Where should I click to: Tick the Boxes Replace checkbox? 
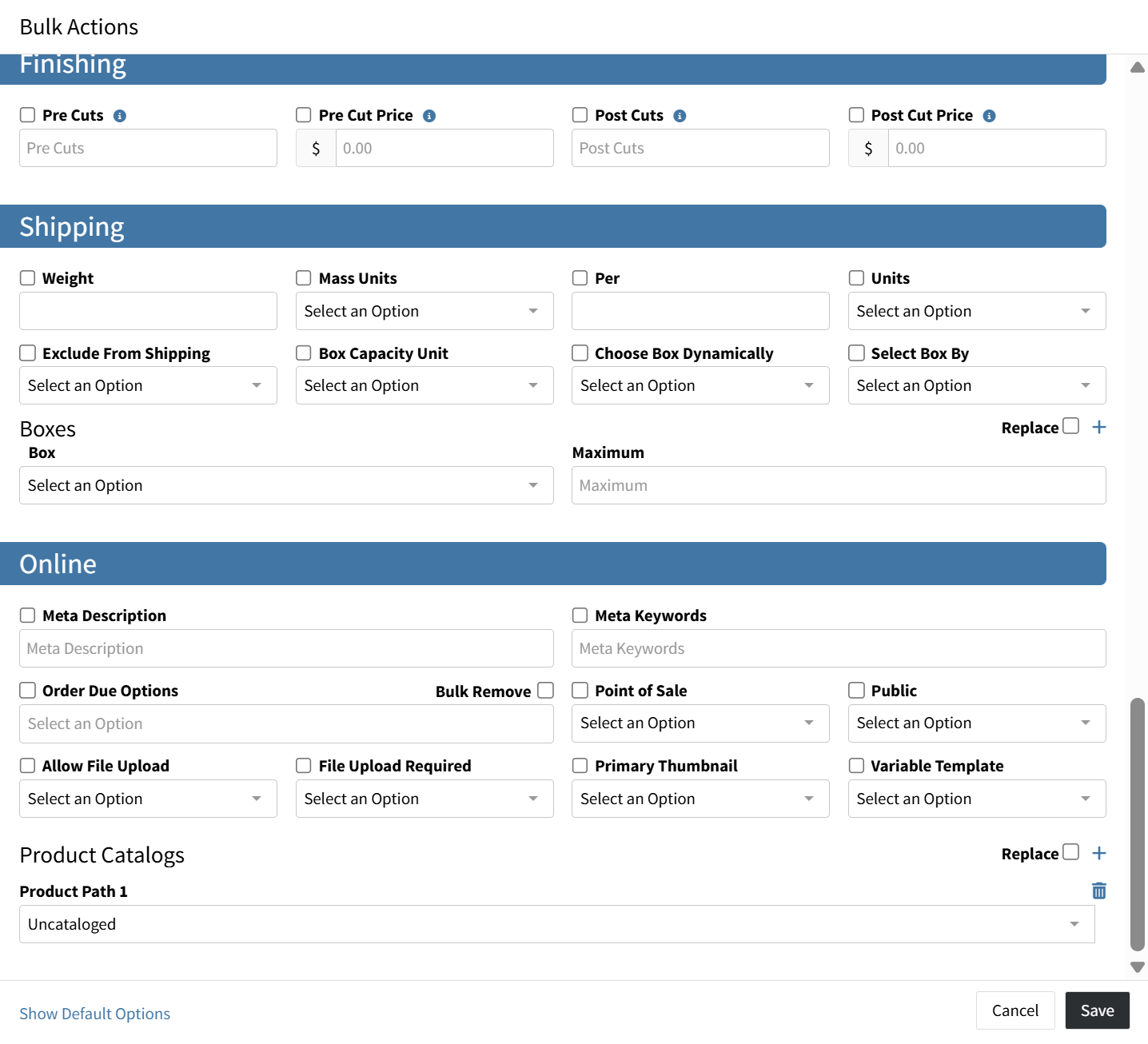pos(1071,425)
